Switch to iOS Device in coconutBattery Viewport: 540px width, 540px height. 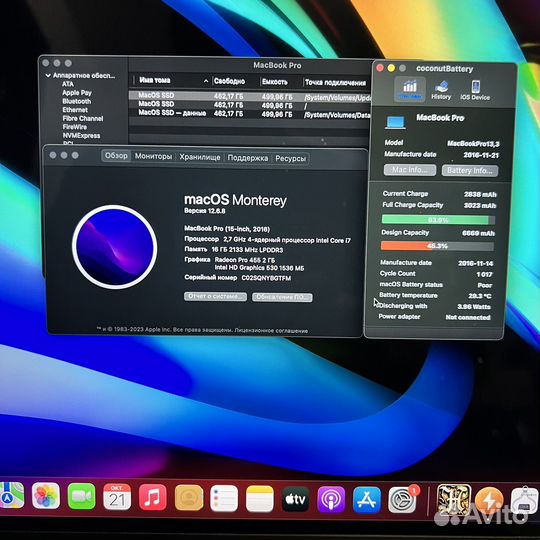point(475,90)
